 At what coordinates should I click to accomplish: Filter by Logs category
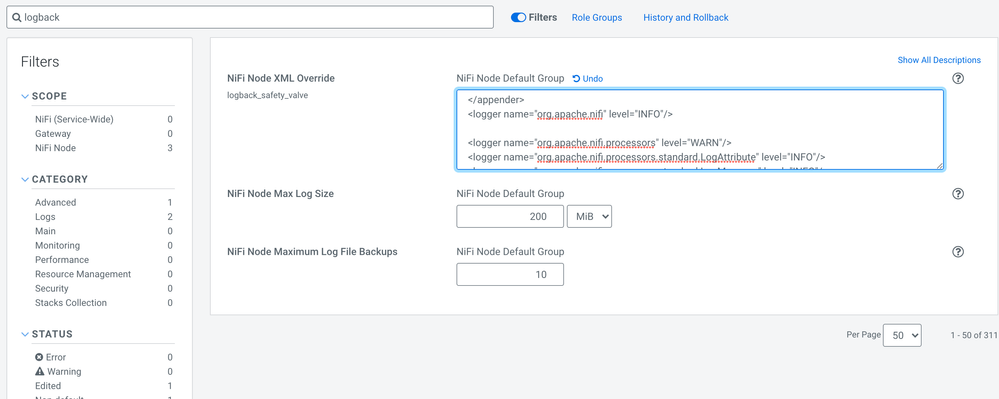click(45, 217)
